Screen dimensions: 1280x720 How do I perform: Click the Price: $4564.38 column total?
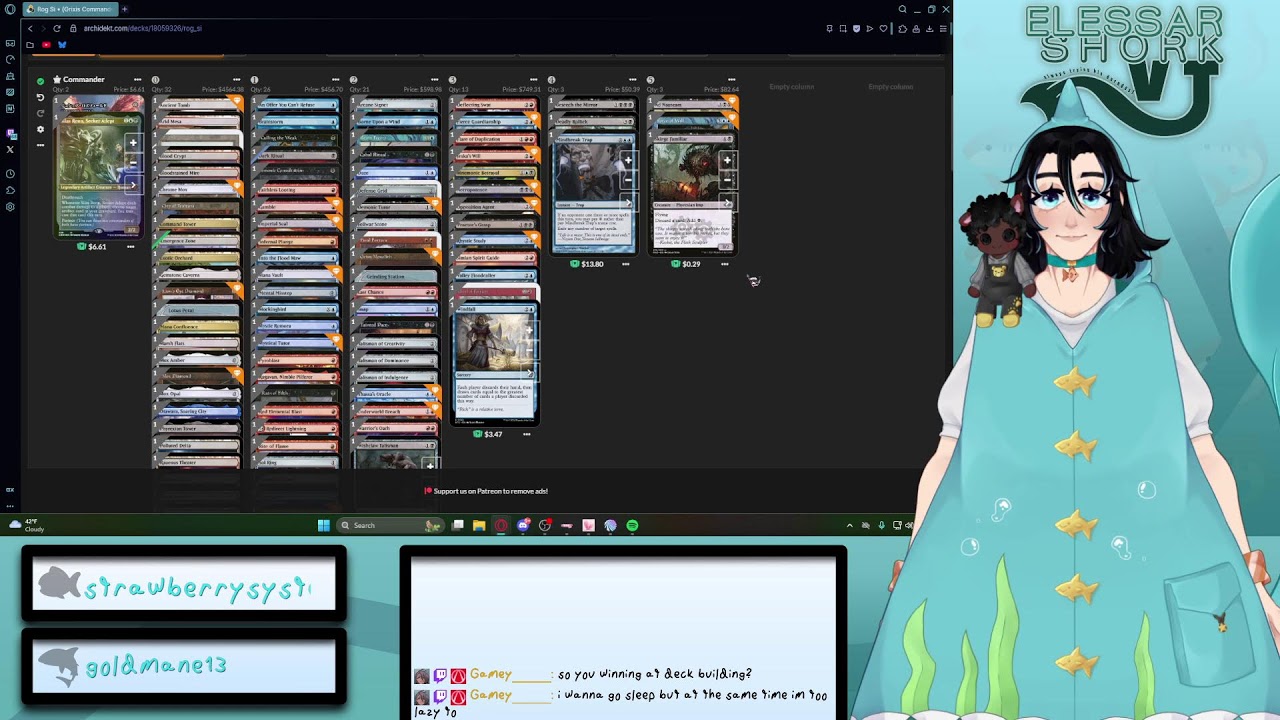(x=222, y=90)
